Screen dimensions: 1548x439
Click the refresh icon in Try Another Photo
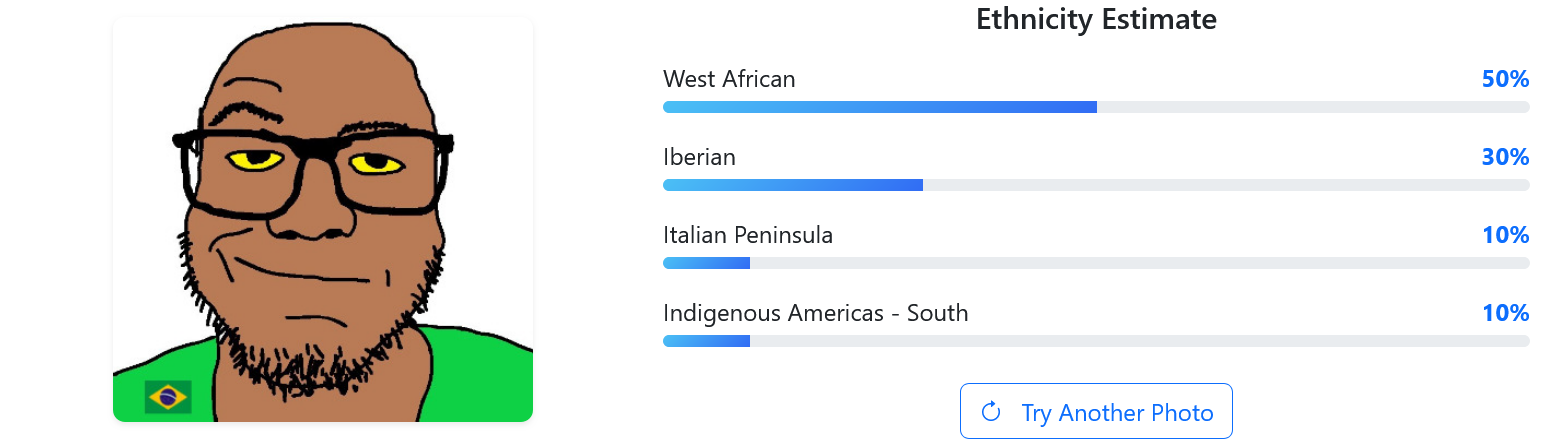point(991,412)
